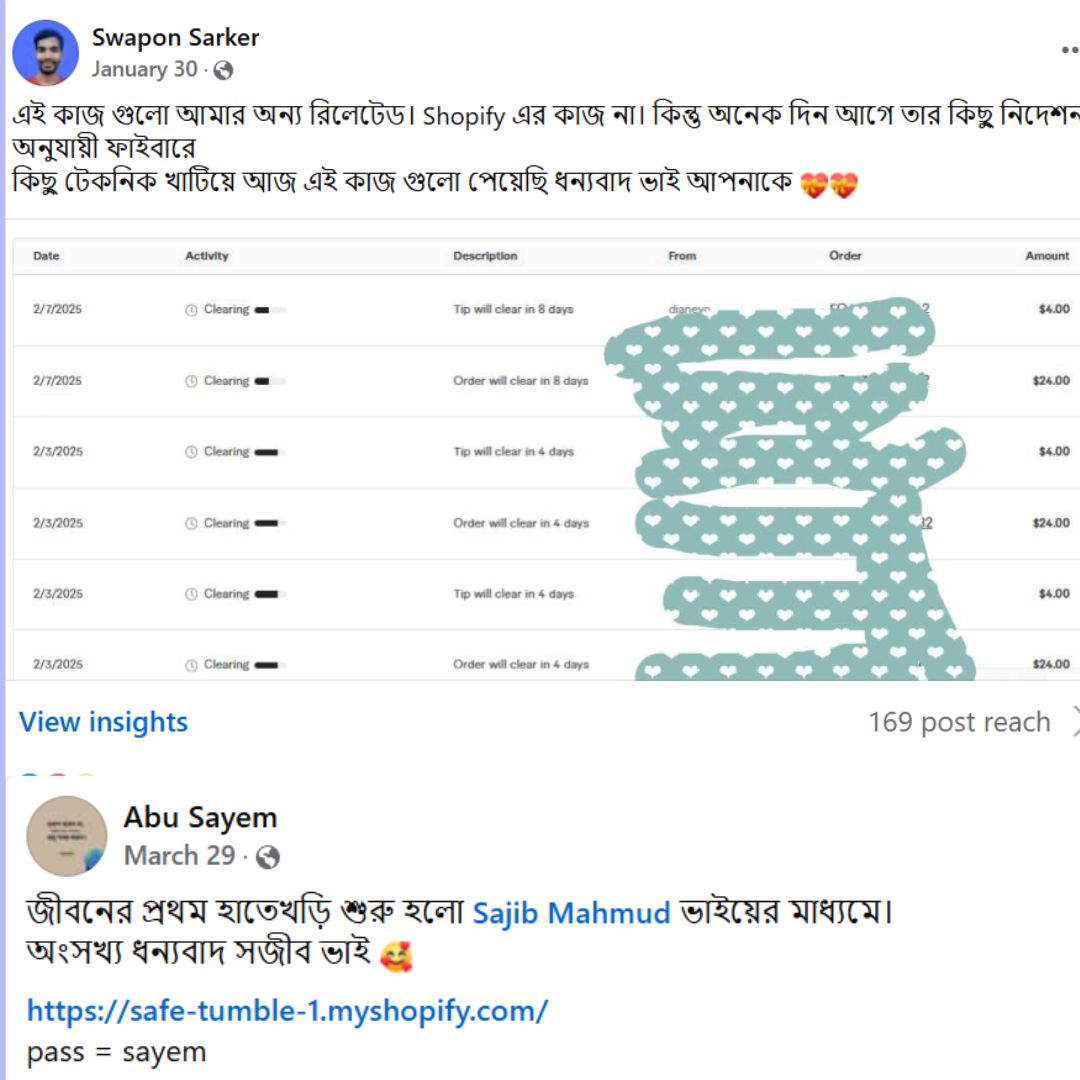
Task: Open the safe-tumble-1.myshopify.com link
Action: point(287,1010)
